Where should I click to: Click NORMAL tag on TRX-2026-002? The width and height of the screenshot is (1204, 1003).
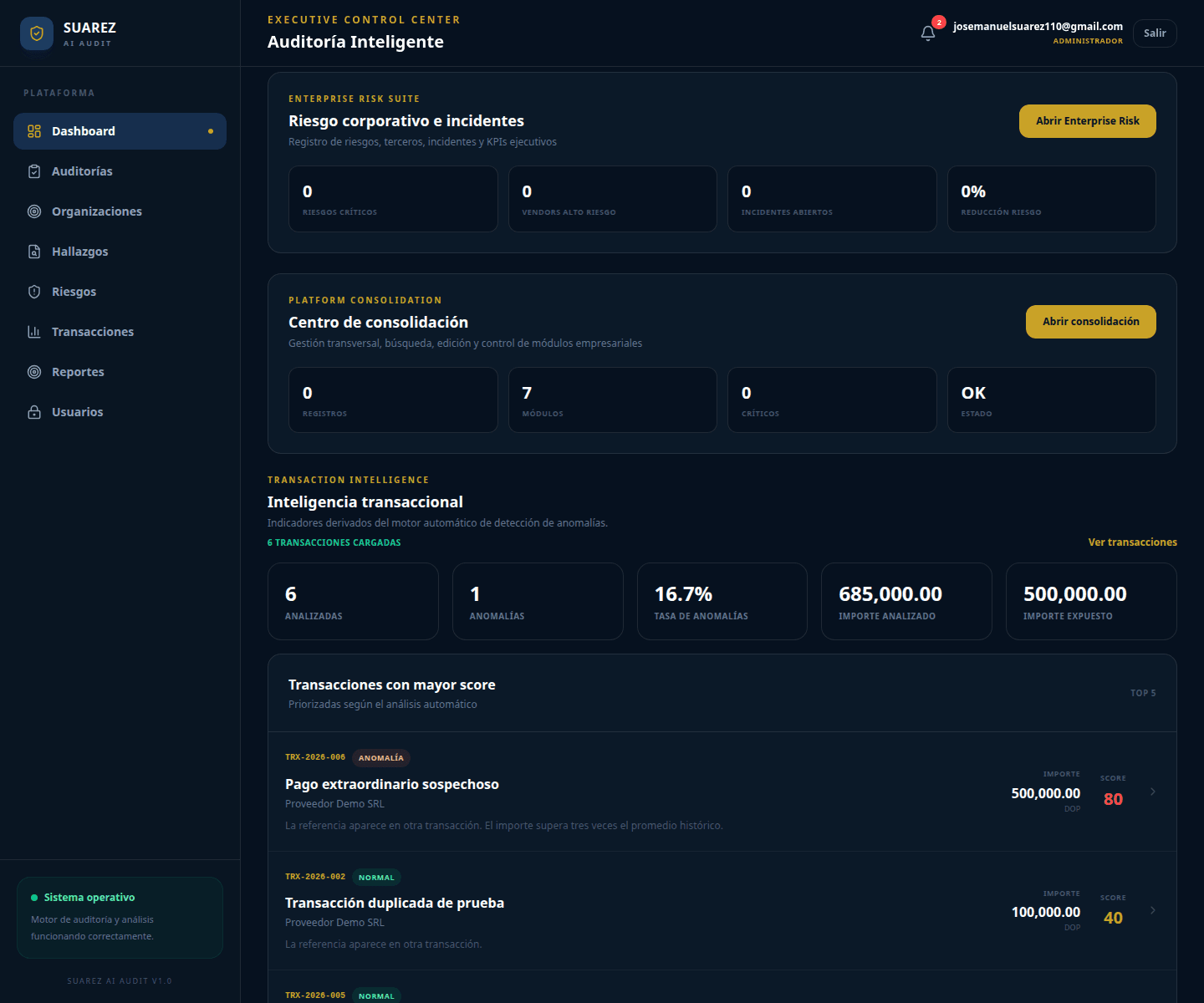(376, 878)
